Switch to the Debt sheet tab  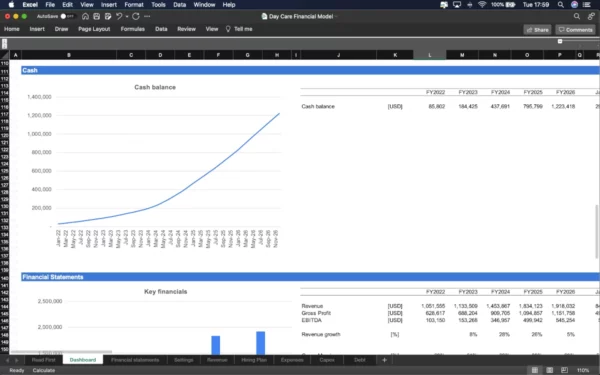360,360
